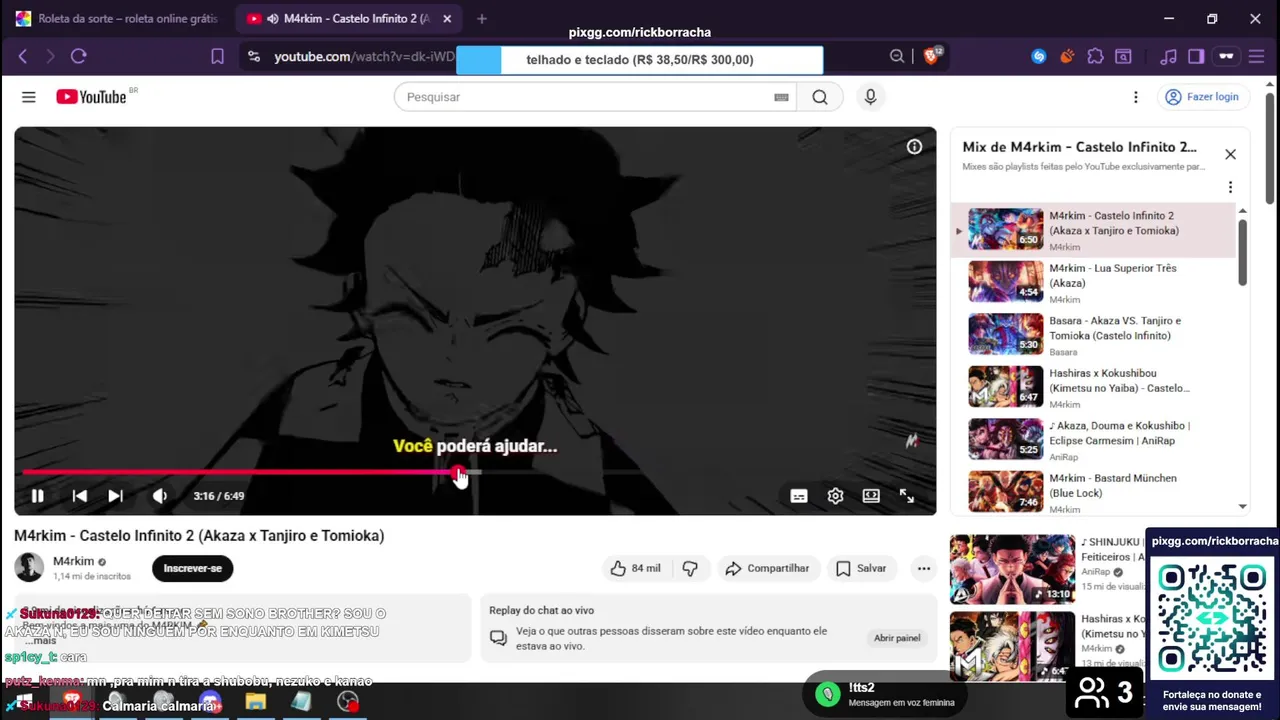
Task: Toggle browser sidebar panel
Action: [1196, 56]
